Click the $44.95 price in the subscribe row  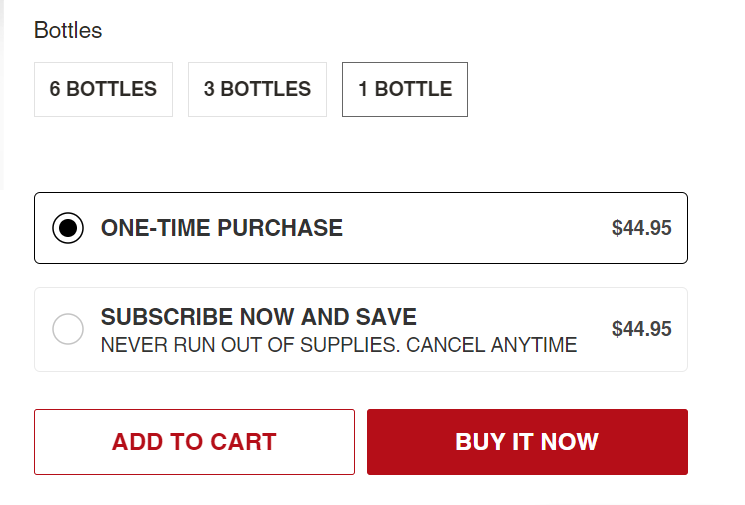pos(641,329)
